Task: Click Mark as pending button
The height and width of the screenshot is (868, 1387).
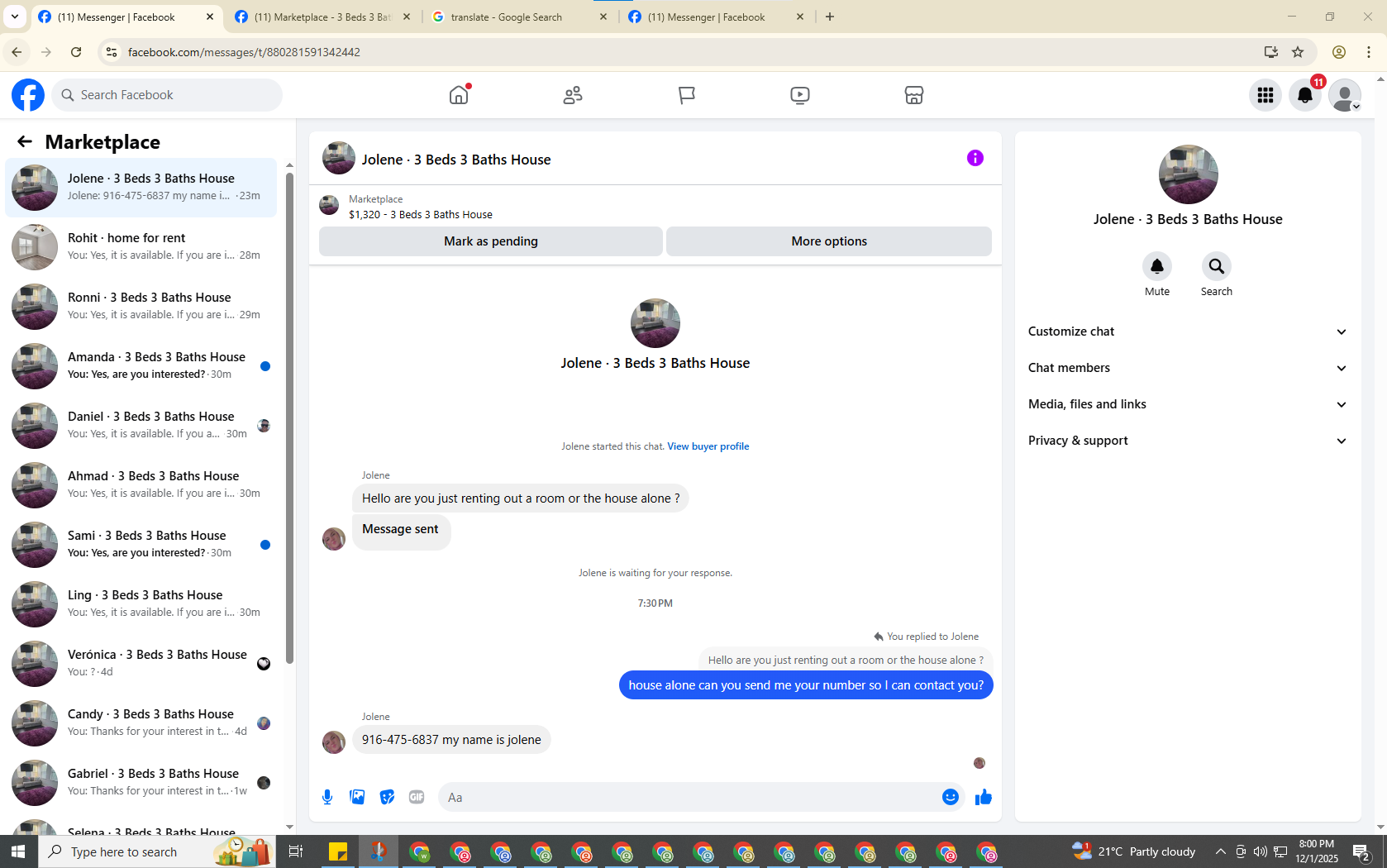Action: [491, 241]
